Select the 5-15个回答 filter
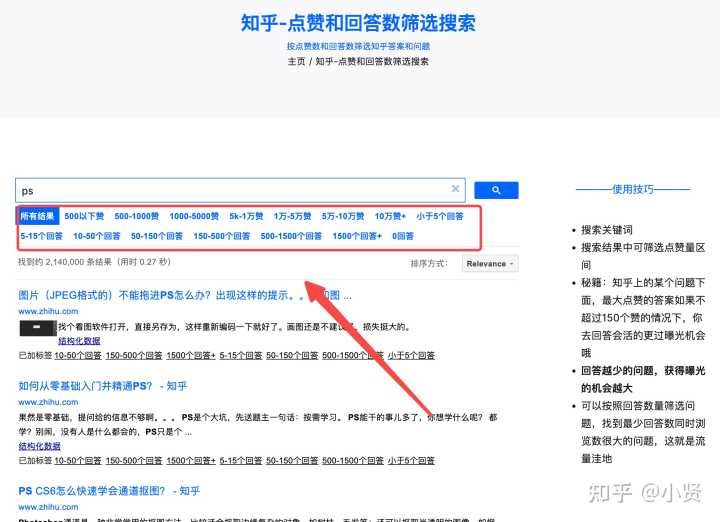The image size is (720, 522). pos(41,237)
